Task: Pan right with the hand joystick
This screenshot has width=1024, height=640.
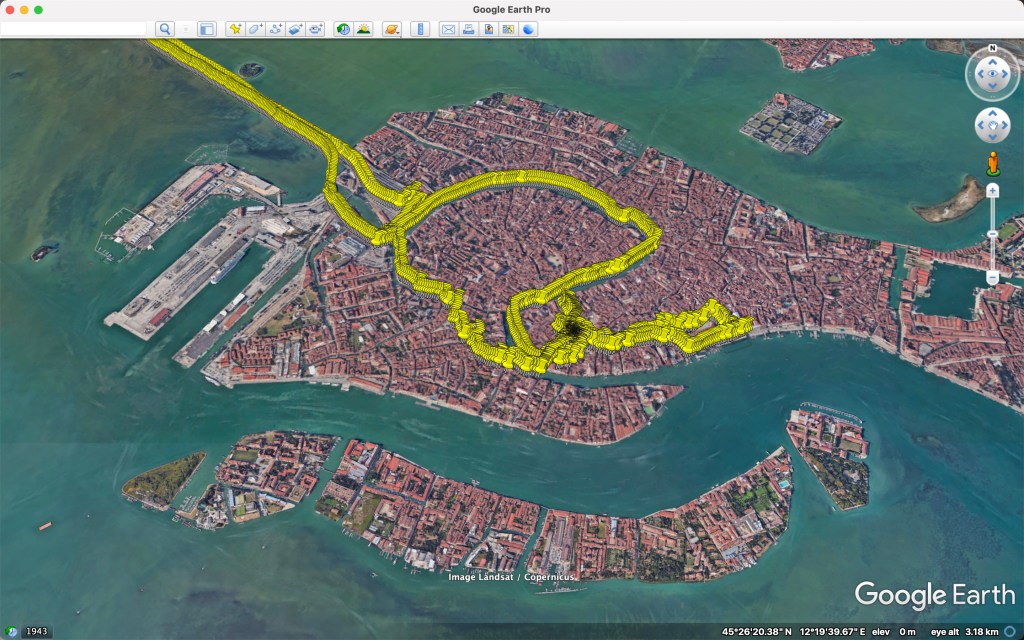Action: coord(1004,126)
